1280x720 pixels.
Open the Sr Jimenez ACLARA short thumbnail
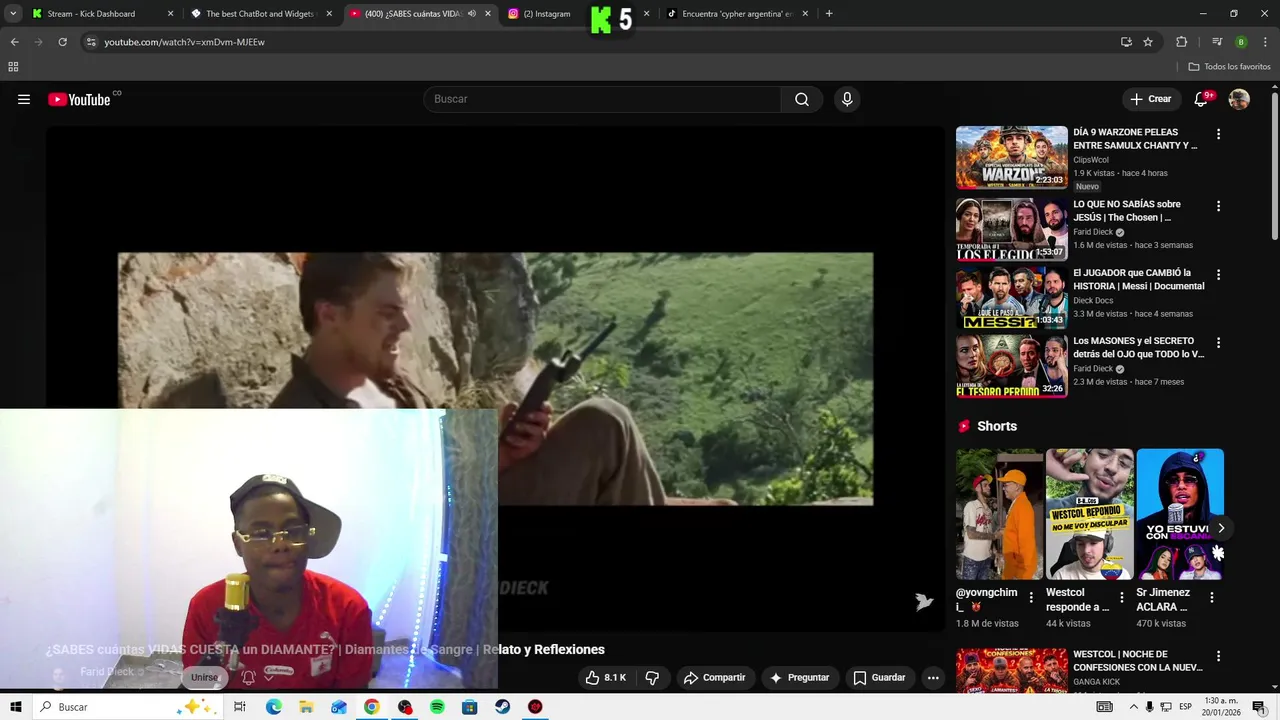pyautogui.click(x=1180, y=514)
